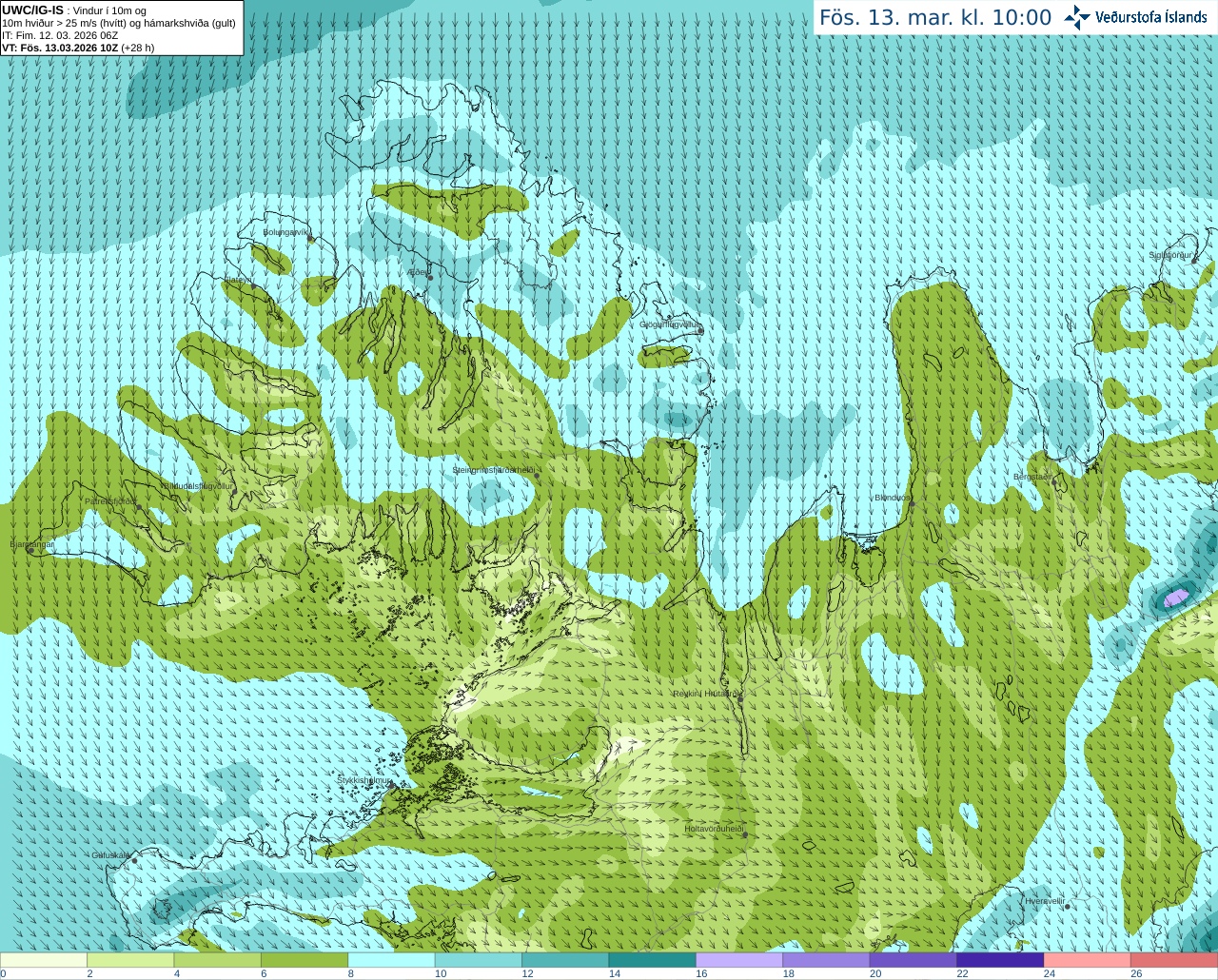Select the Holtavörðuheiði station marker
The image size is (1218, 980).
pyautogui.click(x=745, y=835)
